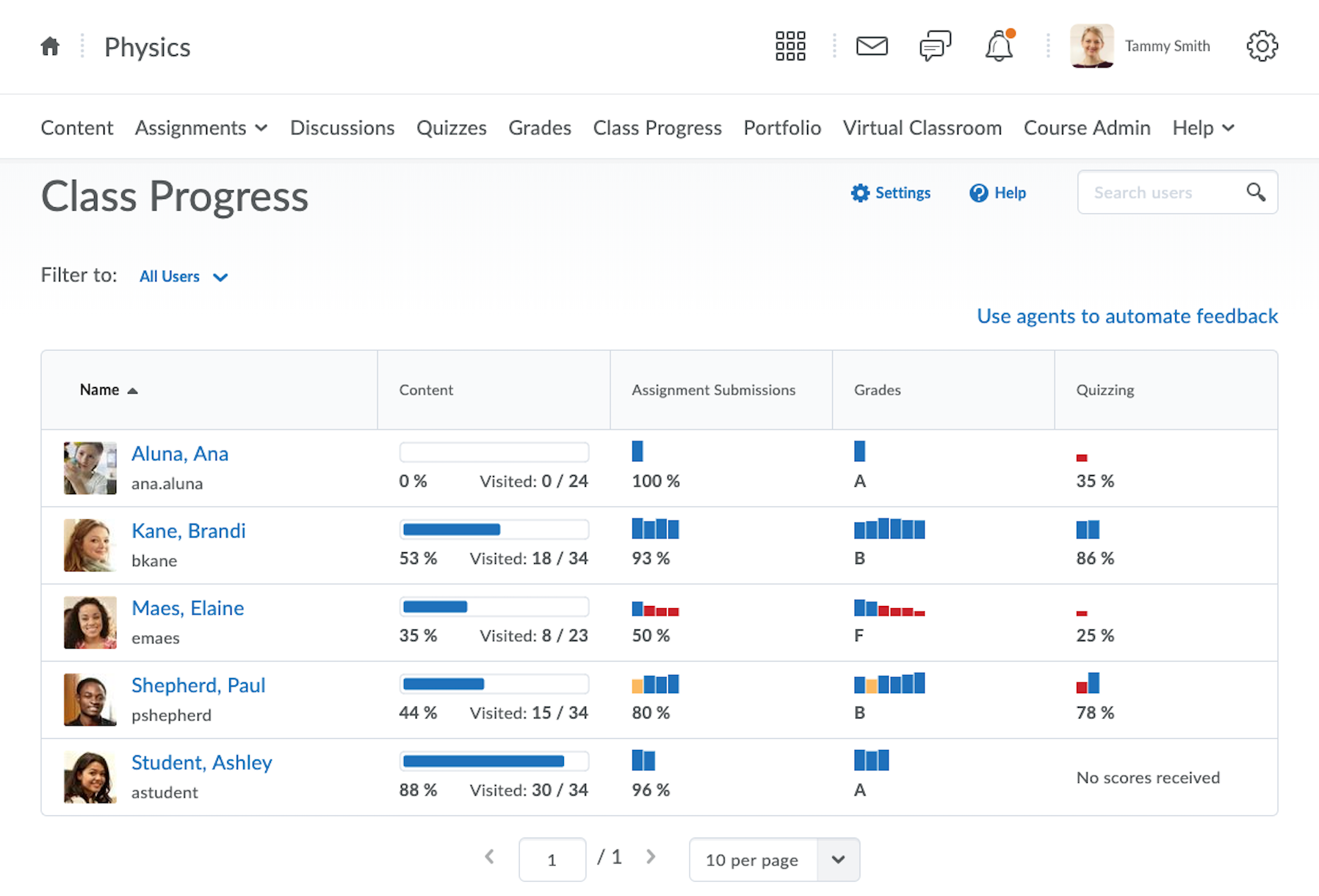Open the 10 per page dropdown
The image size is (1319, 896).
(x=774, y=859)
